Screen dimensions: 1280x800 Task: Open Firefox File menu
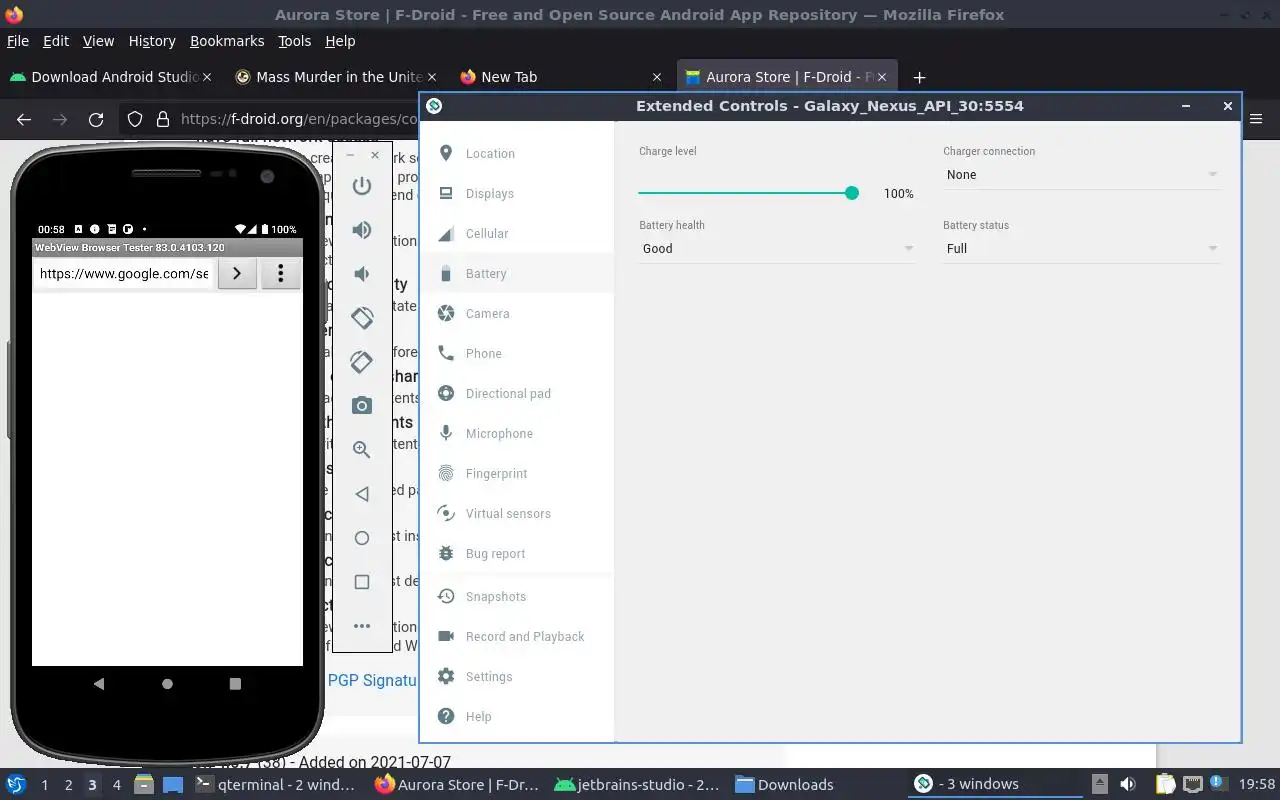(x=18, y=41)
